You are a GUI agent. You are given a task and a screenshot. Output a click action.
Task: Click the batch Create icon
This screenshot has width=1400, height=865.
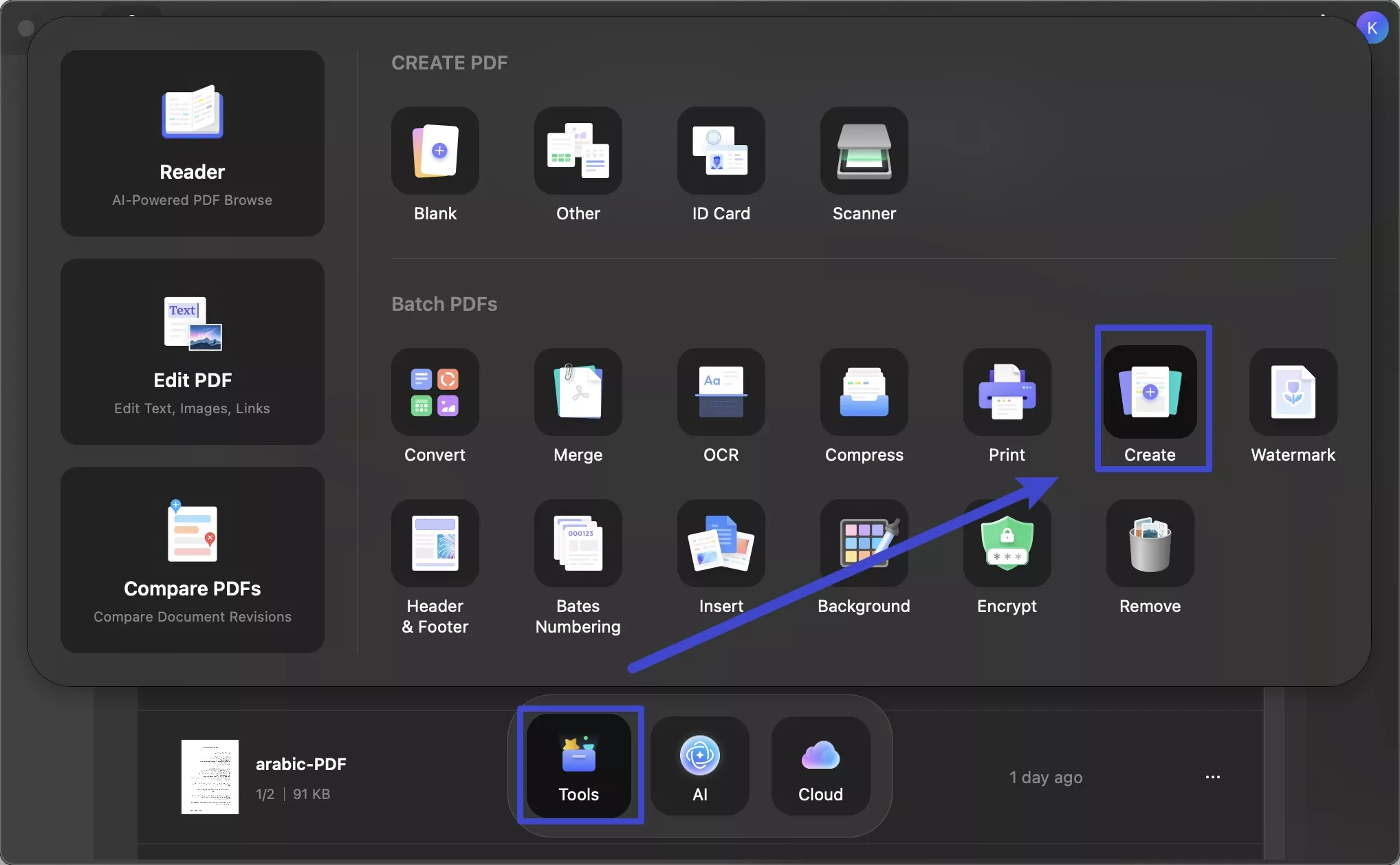[1150, 393]
